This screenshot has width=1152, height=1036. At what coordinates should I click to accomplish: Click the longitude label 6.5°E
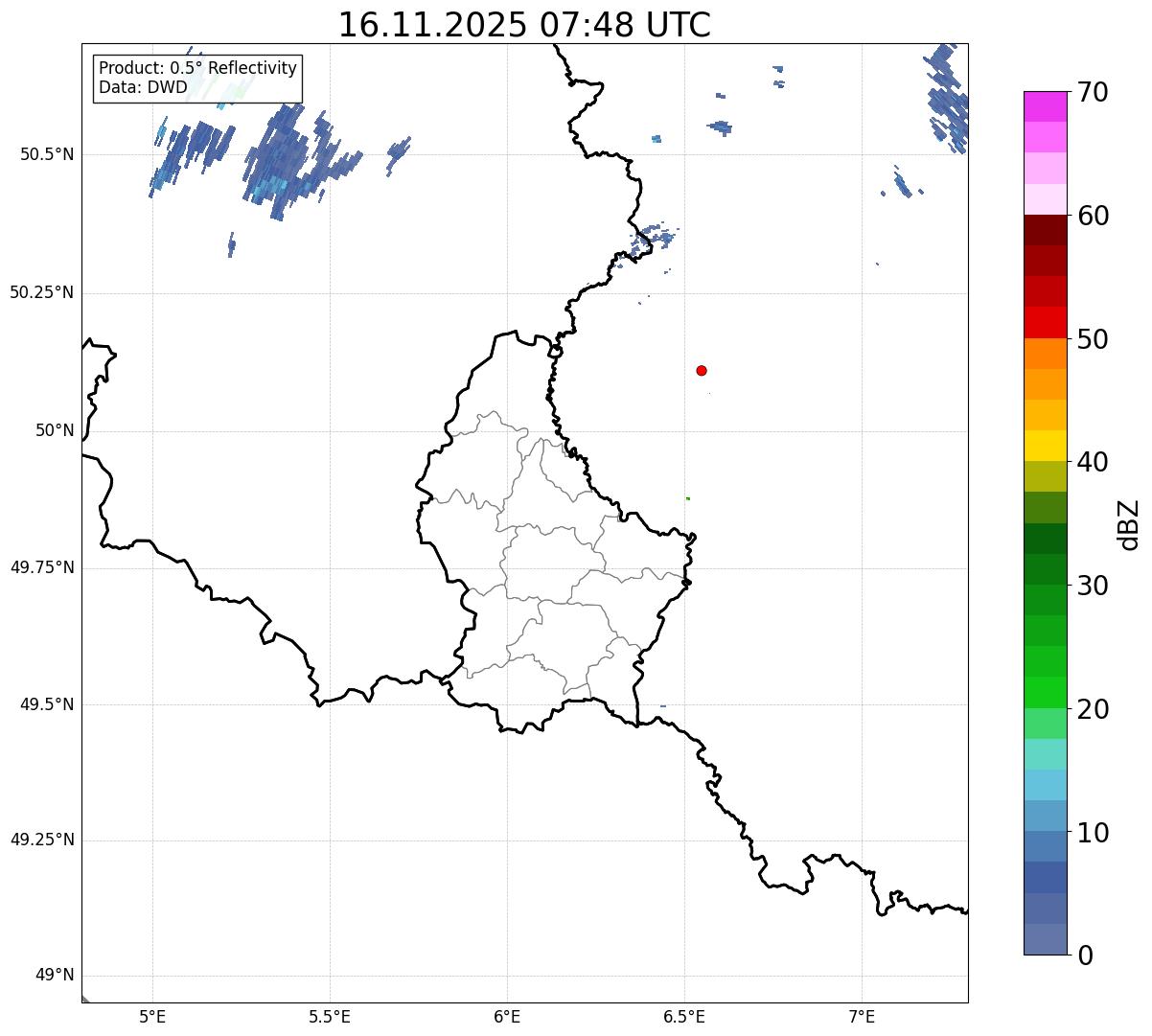[x=684, y=1016]
